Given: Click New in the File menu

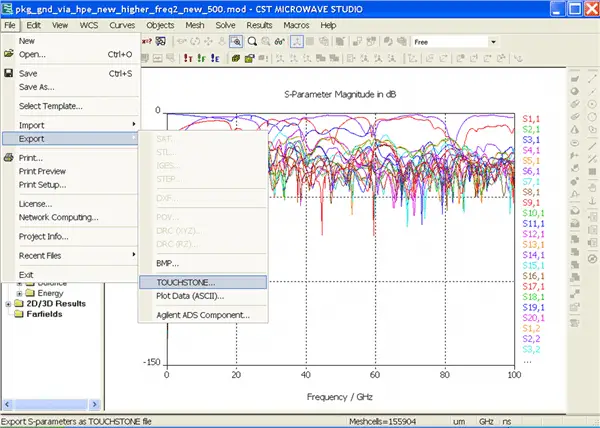Looking at the screenshot, I should [70, 41].
